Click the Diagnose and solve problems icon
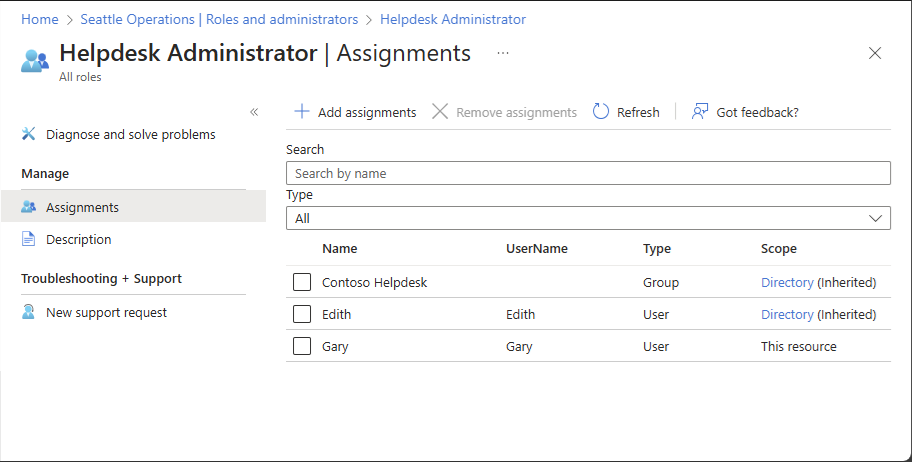This screenshot has height=462, width=912. coord(28,134)
